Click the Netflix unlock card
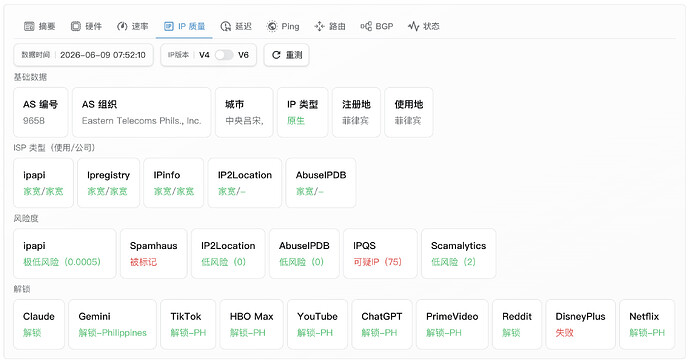 point(647,324)
